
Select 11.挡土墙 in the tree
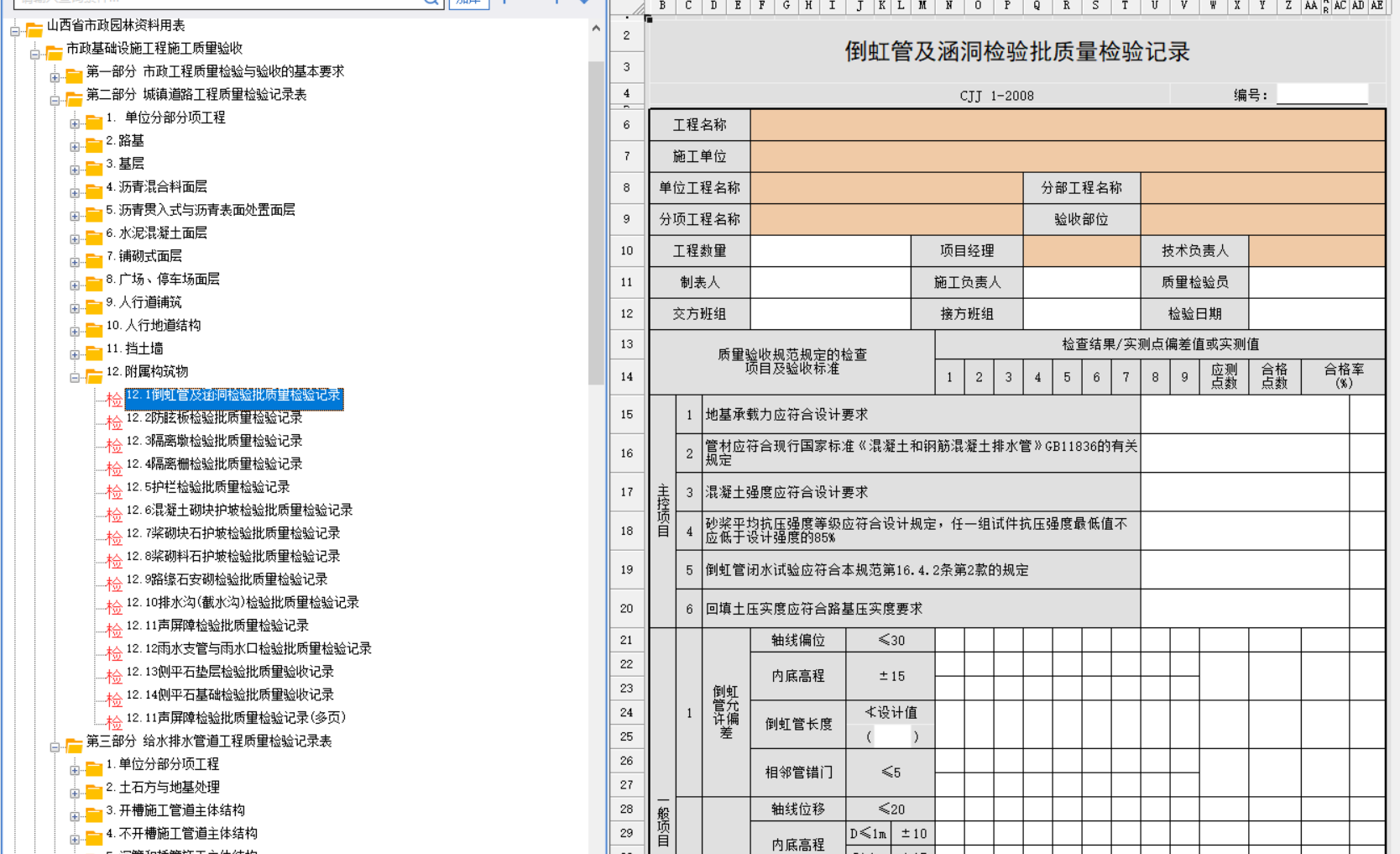pos(135,348)
